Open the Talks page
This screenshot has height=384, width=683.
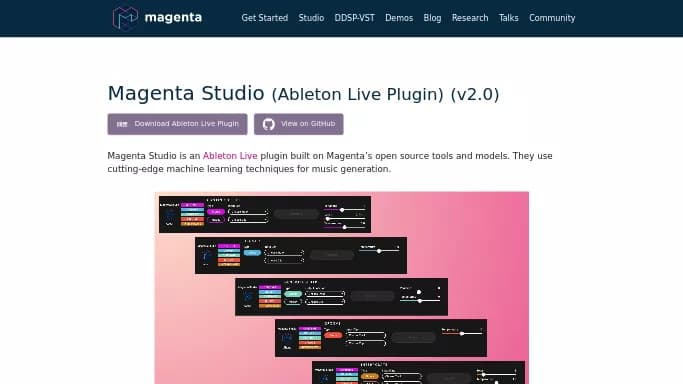tap(508, 18)
